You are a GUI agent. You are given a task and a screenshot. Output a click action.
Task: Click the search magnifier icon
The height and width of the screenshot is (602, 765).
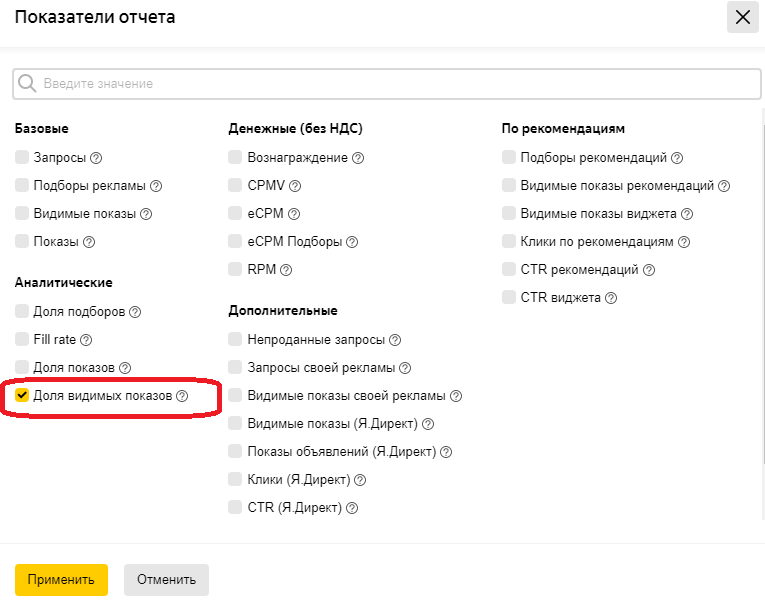(x=27, y=83)
